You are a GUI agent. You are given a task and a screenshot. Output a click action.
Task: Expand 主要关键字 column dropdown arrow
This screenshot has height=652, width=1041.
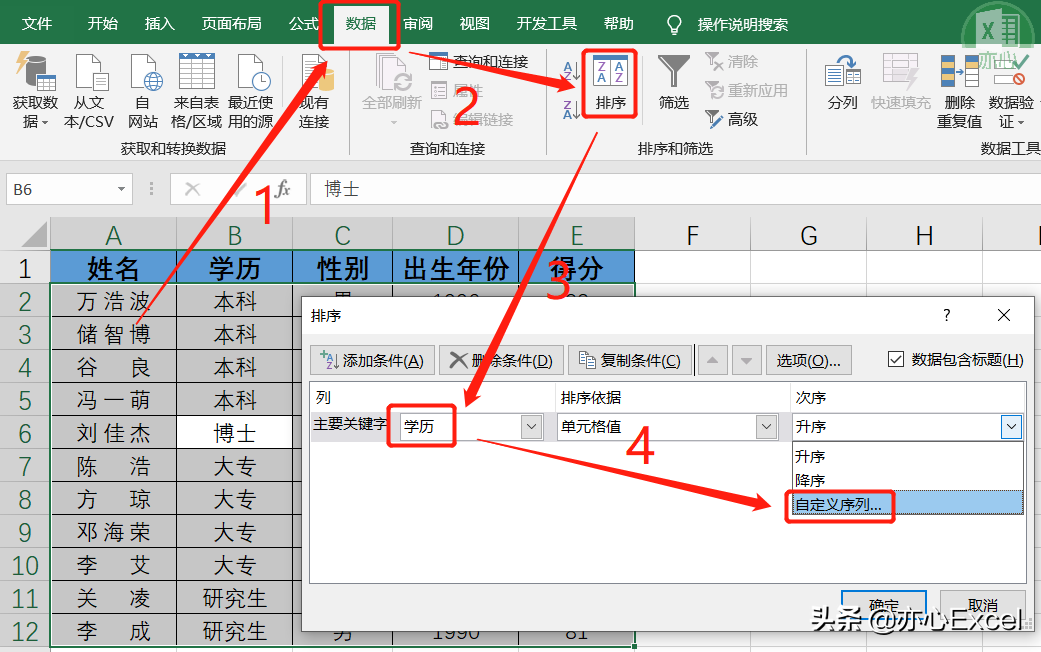(531, 426)
